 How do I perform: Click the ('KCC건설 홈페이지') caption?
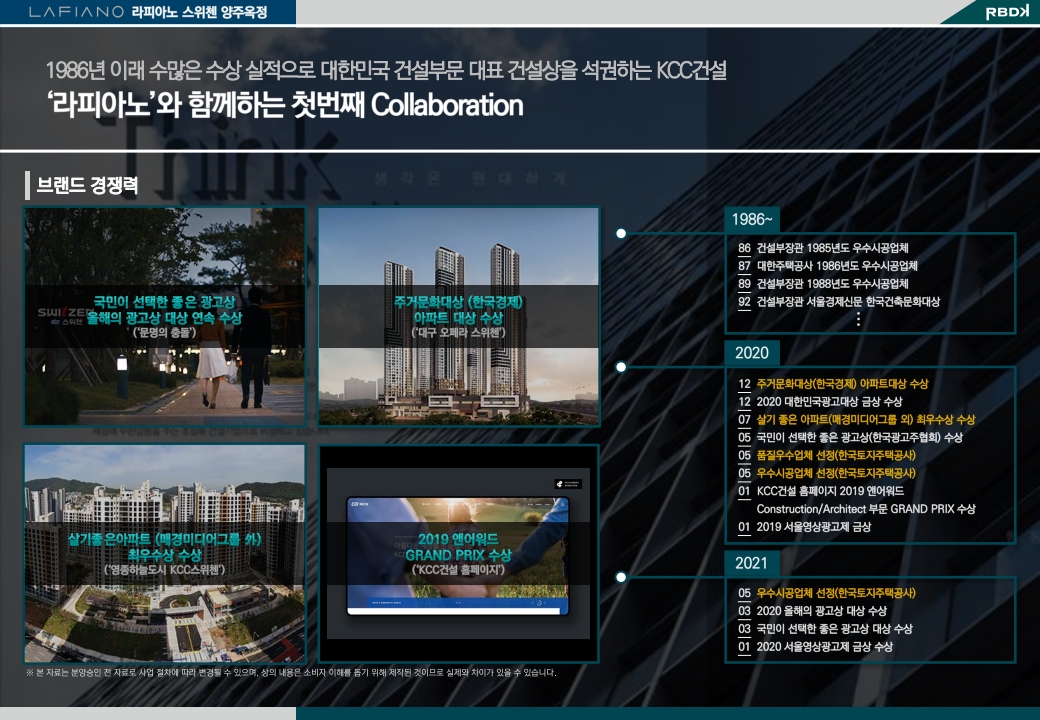458,570
